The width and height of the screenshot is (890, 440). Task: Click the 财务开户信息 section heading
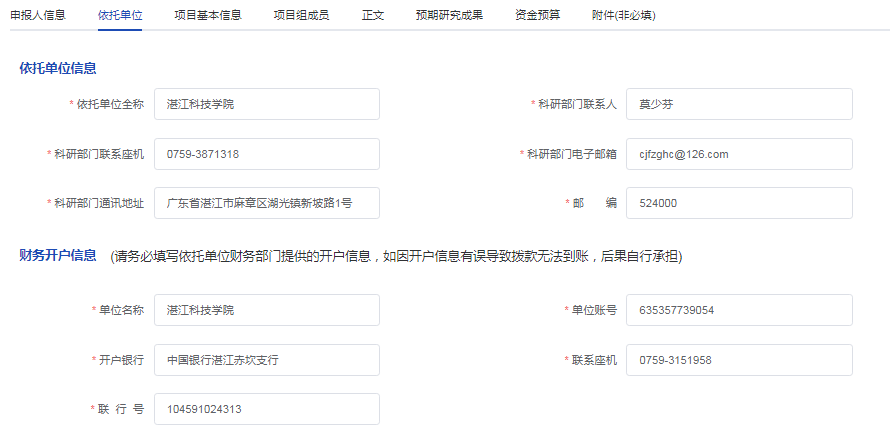(x=58, y=255)
